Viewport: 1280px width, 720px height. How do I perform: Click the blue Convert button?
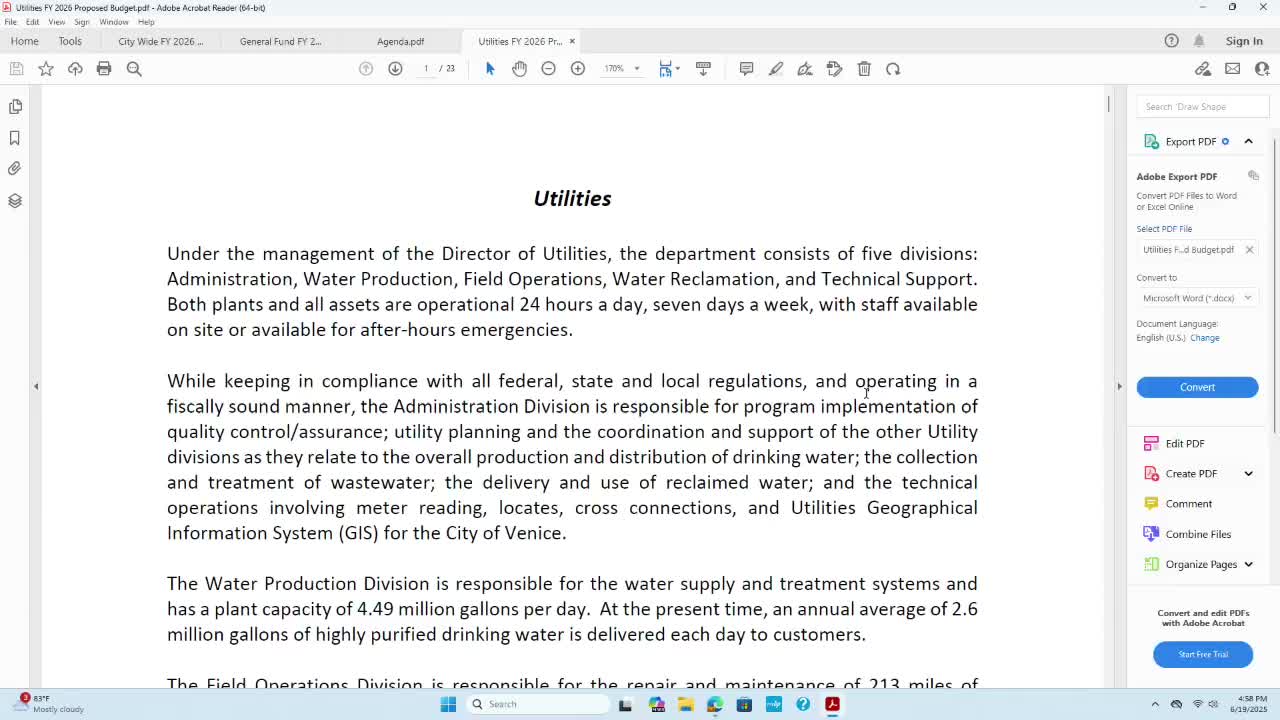[1197, 387]
